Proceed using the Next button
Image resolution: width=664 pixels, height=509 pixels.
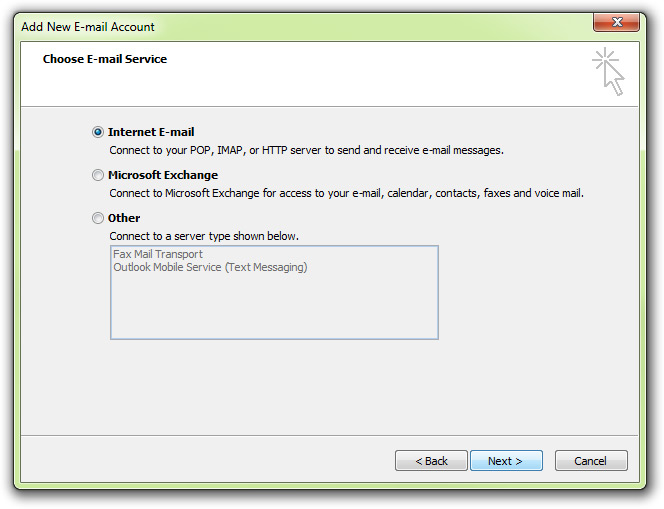pos(506,461)
